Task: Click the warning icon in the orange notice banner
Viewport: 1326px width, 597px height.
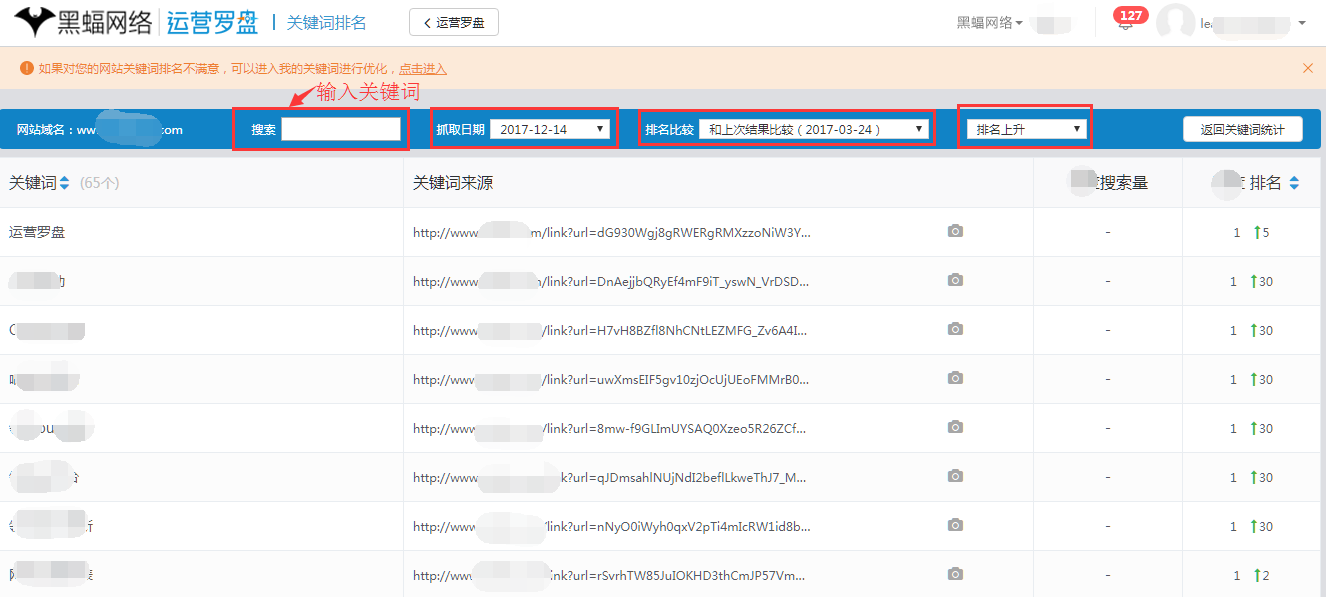Action: coord(25,68)
